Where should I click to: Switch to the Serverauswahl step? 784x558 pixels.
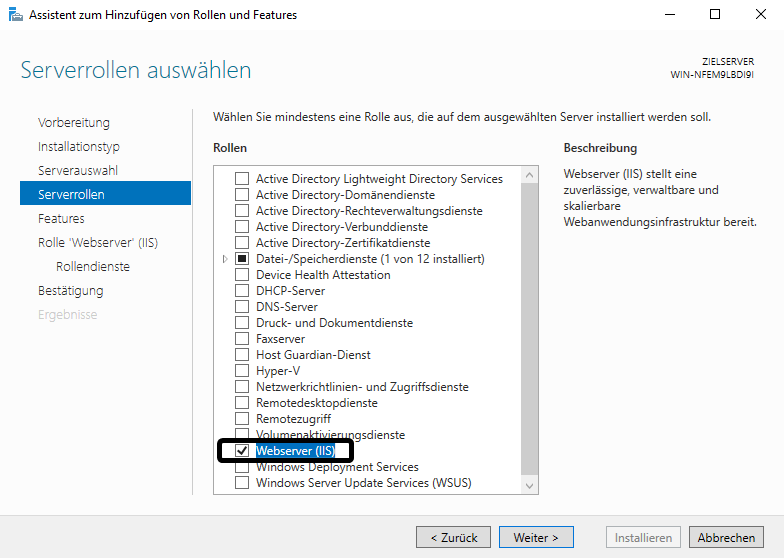pos(78,170)
